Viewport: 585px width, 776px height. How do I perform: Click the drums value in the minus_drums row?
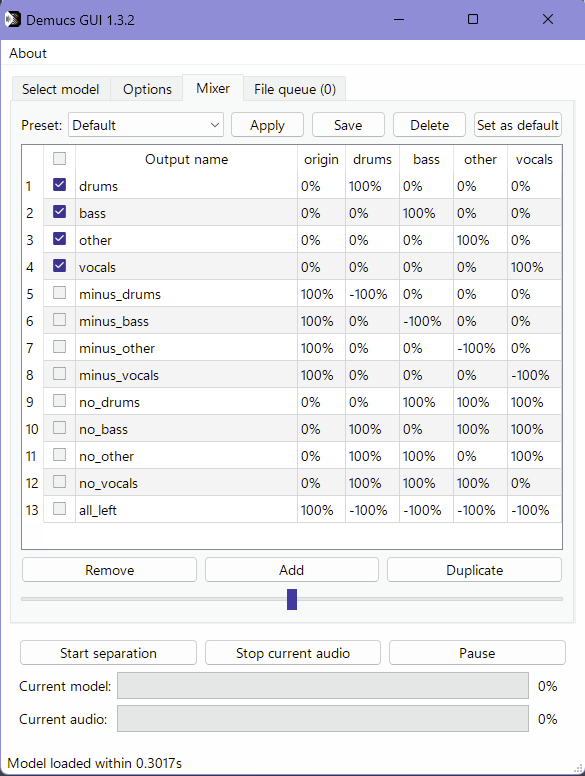click(x=372, y=294)
